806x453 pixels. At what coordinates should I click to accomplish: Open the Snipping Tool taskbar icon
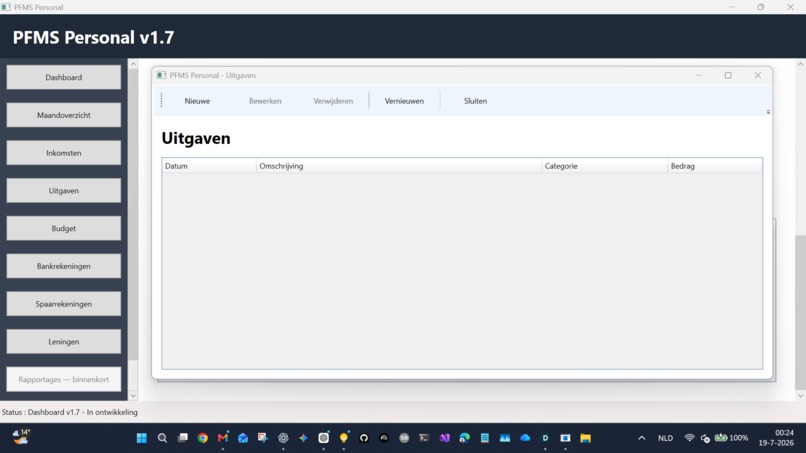coord(263,438)
